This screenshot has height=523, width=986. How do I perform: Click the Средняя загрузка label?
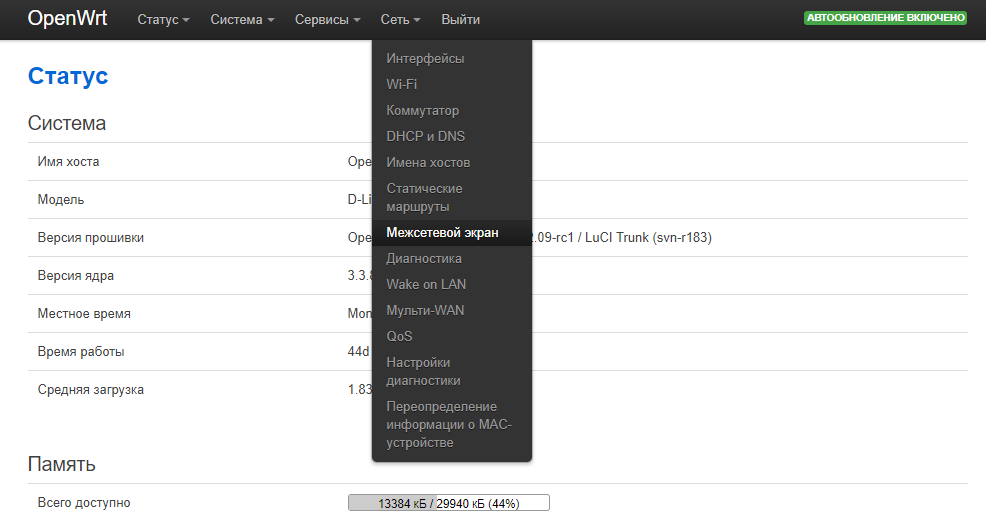pos(91,390)
